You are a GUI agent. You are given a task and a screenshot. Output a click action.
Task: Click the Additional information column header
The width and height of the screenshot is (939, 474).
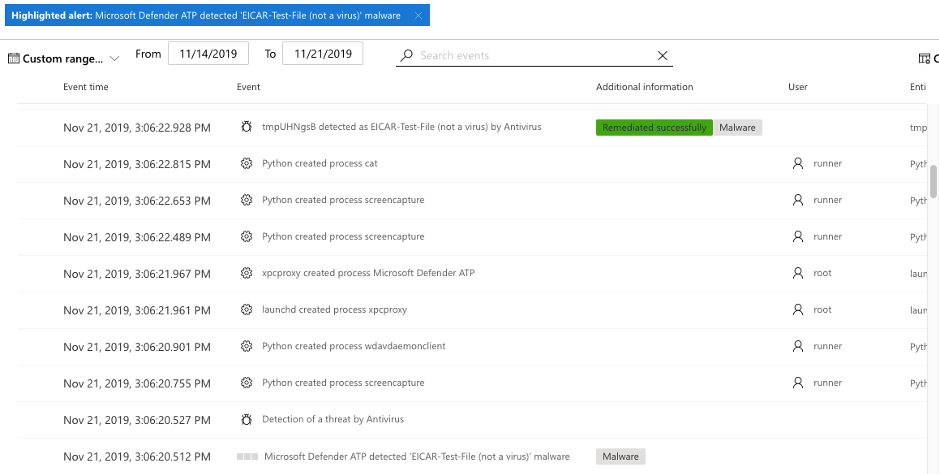(x=644, y=87)
